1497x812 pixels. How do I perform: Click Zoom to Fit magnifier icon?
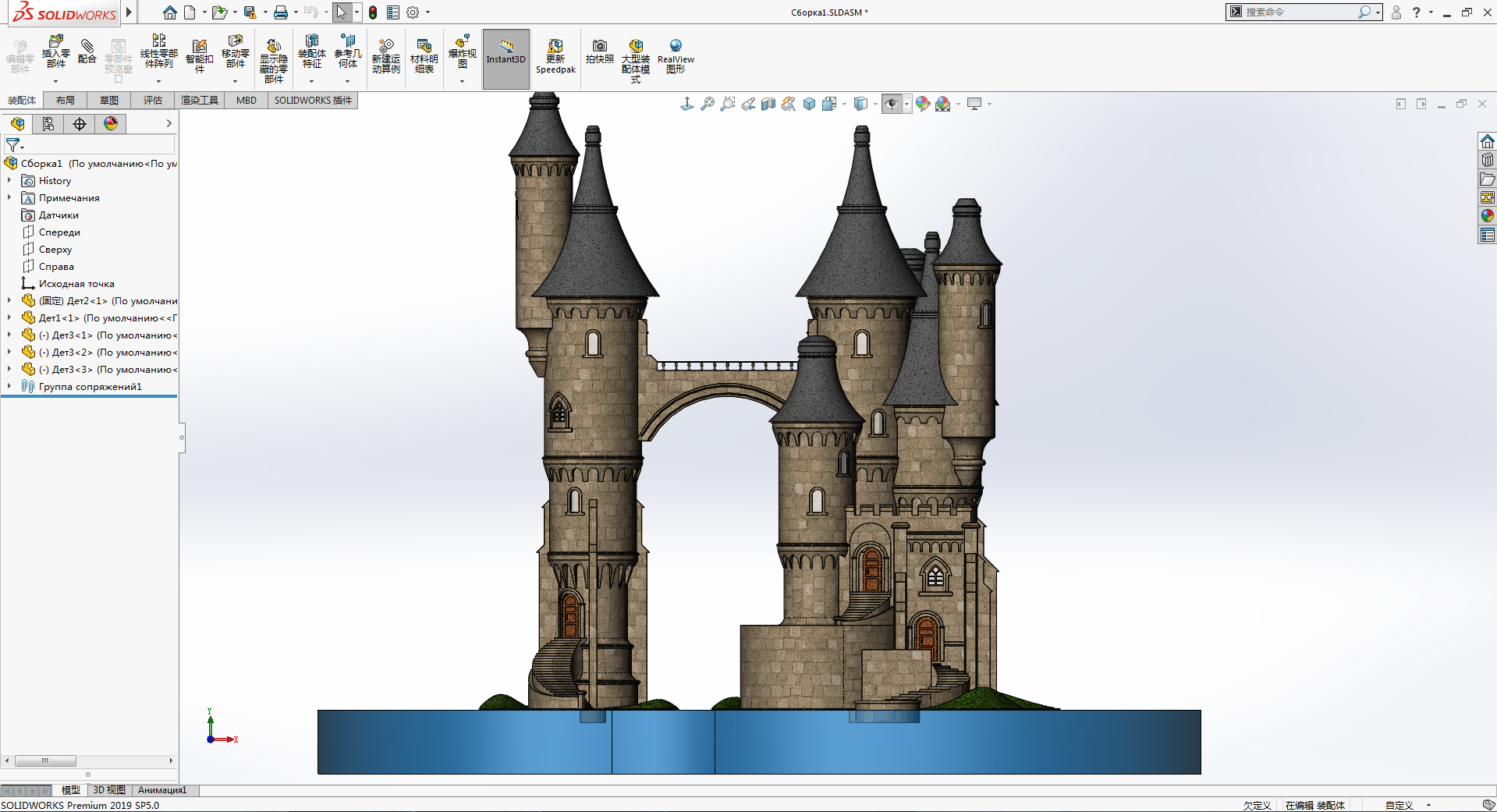pos(708,104)
